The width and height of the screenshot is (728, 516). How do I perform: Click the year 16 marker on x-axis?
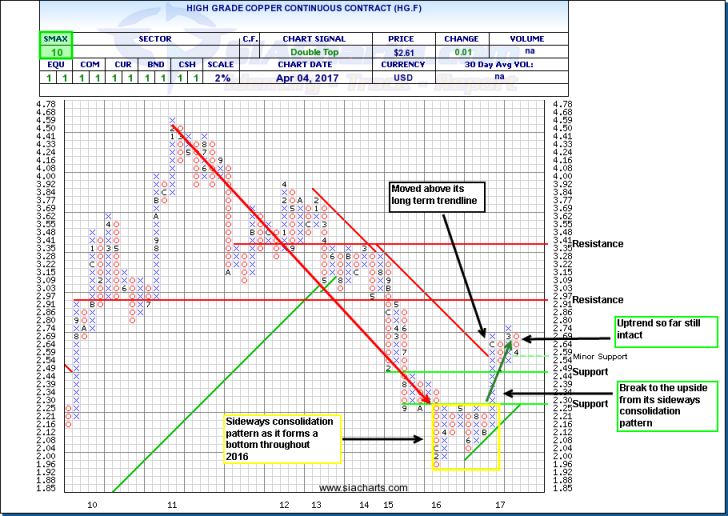(436, 506)
